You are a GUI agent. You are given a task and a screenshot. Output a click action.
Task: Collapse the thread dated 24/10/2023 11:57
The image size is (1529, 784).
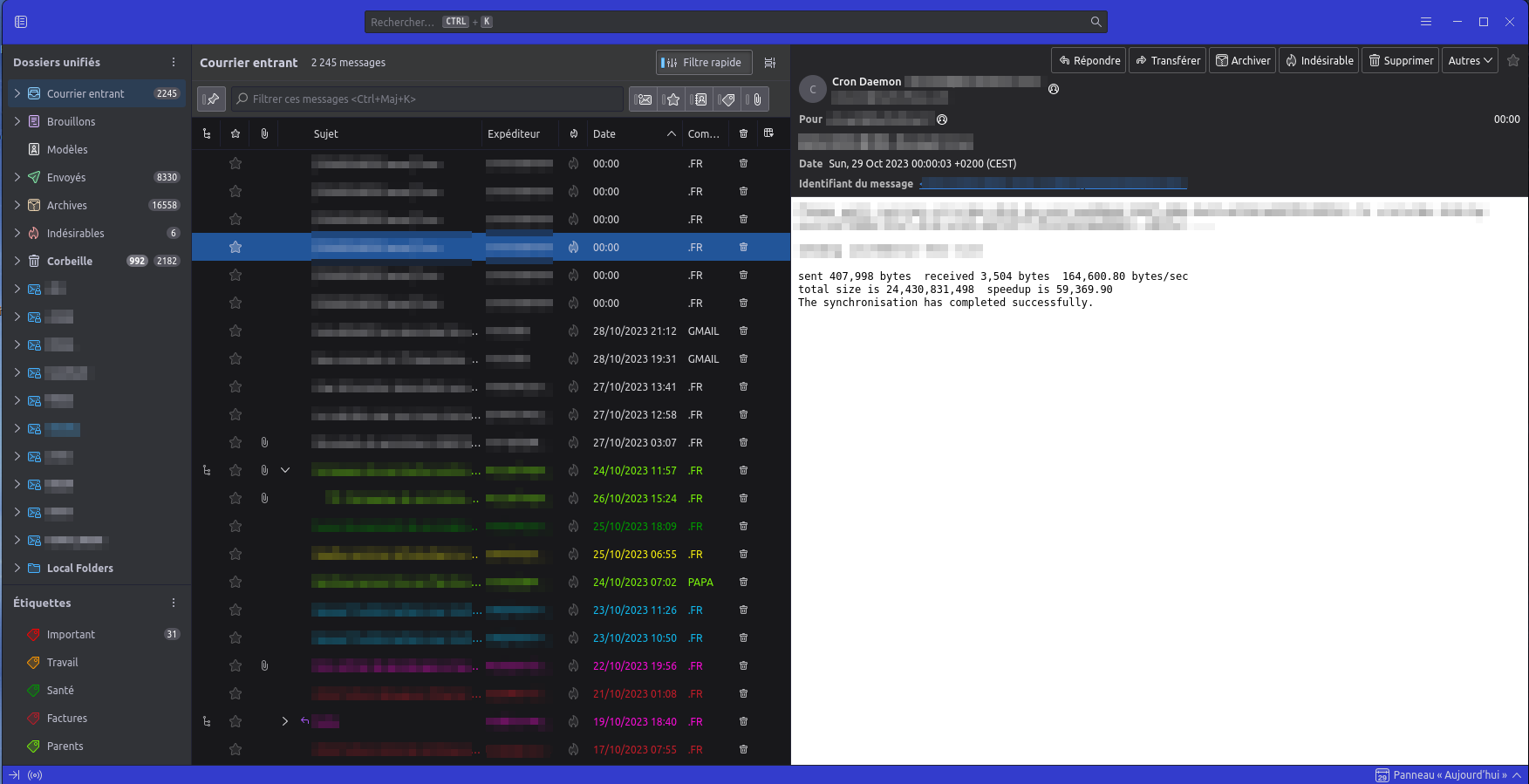tap(285, 471)
